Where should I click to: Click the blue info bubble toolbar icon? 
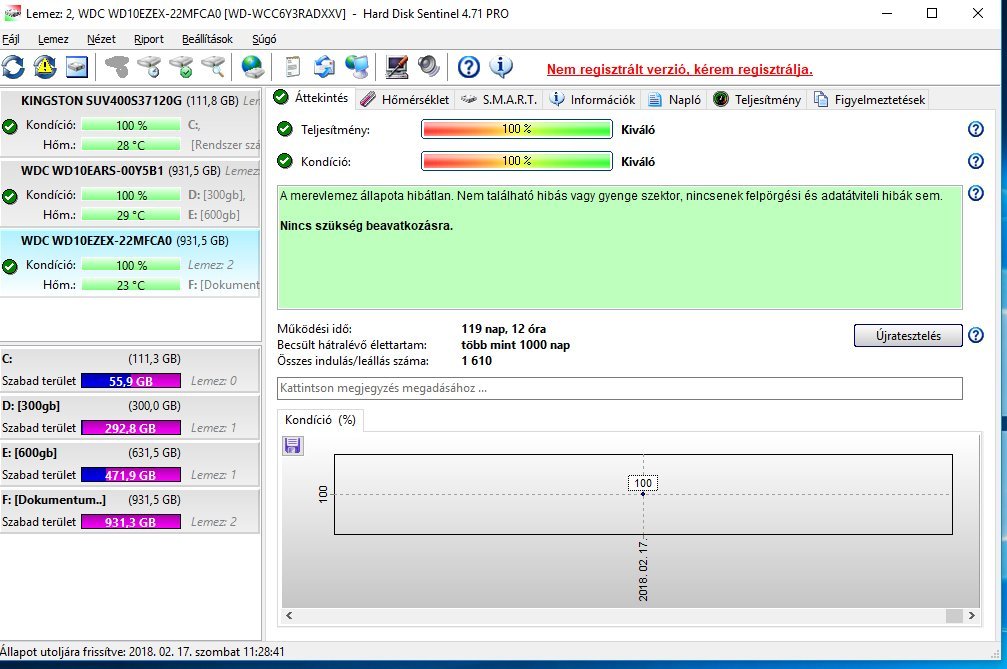coord(501,67)
